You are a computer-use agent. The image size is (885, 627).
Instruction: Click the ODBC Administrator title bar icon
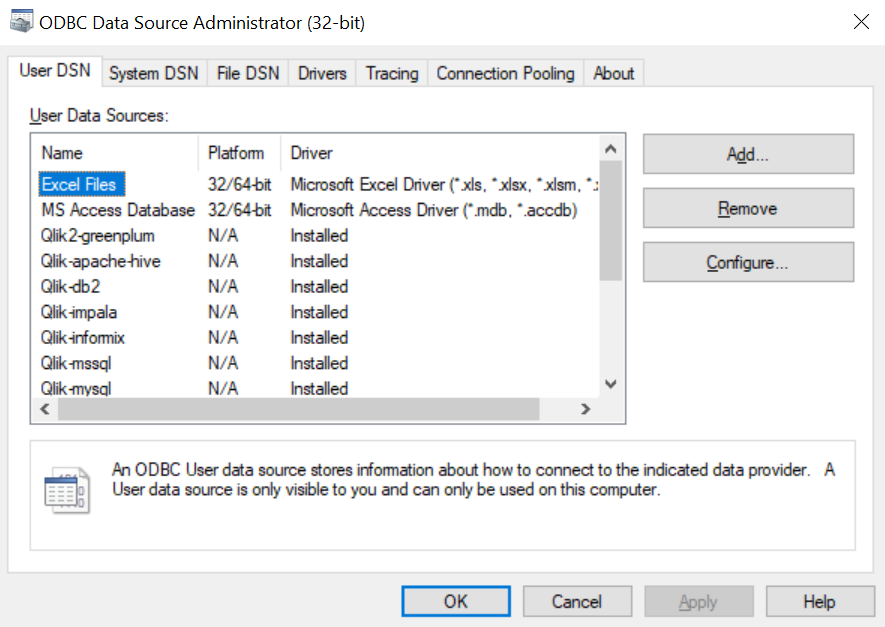pyautogui.click(x=21, y=21)
